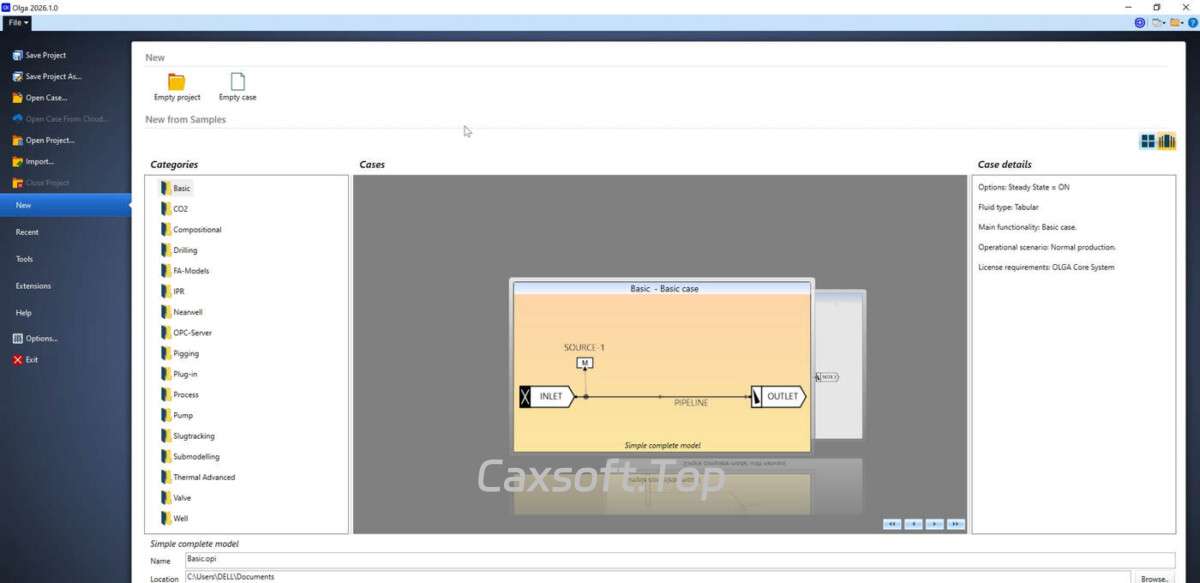The image size is (1200, 583).
Task: Open the Recent tab in sidebar
Action: (x=27, y=232)
